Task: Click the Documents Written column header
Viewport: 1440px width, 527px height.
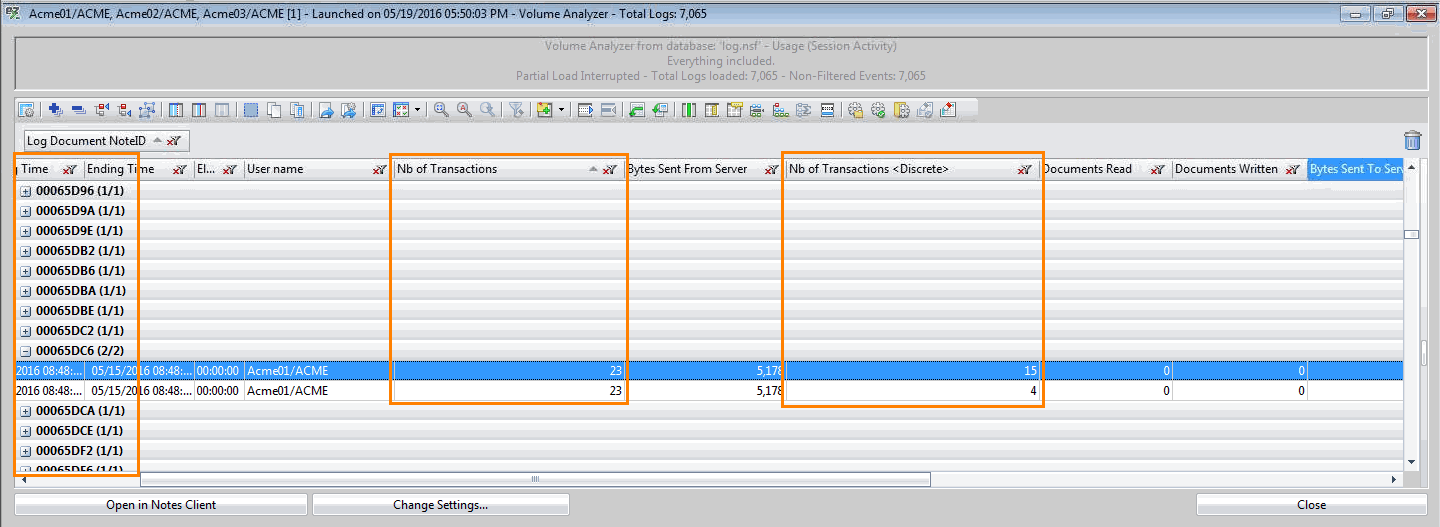Action: (x=1225, y=169)
